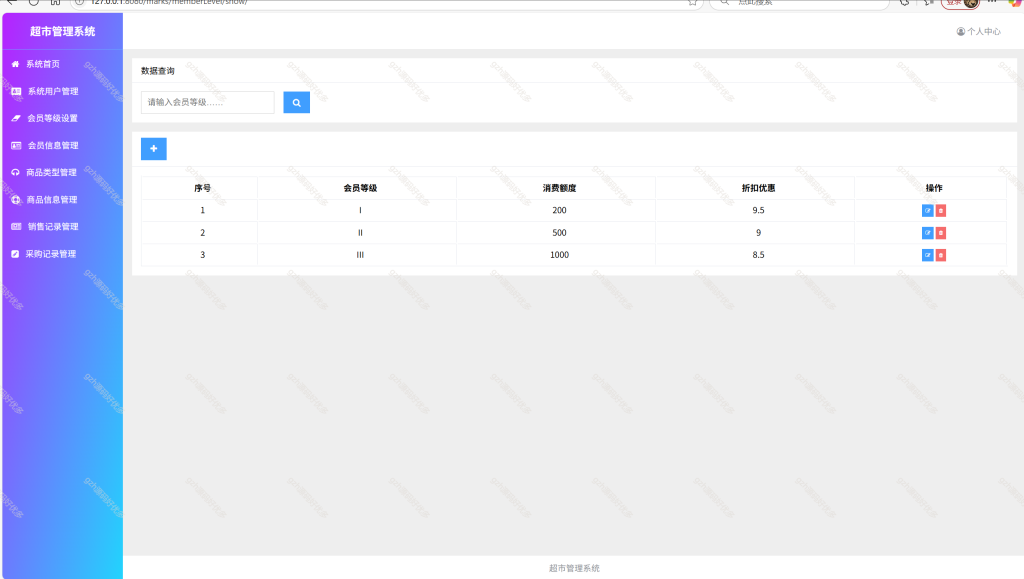Click the browser search box

tap(800, 3)
